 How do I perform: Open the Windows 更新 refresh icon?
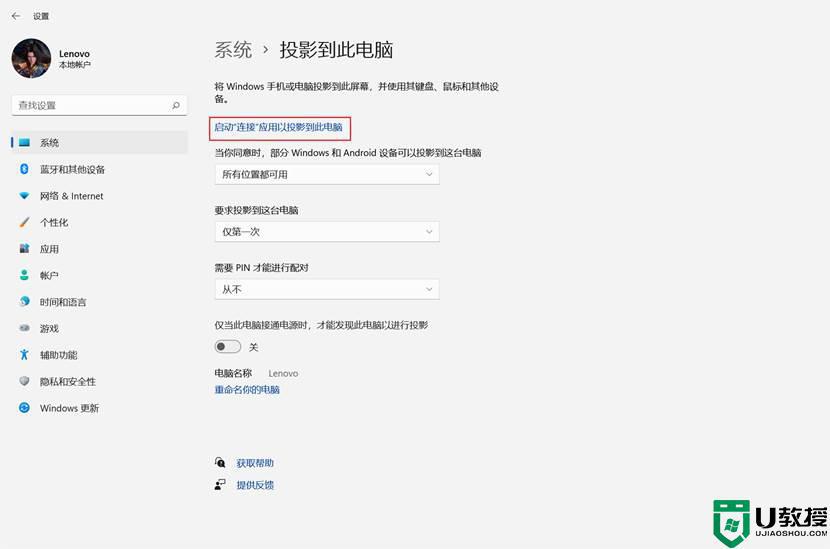24,408
